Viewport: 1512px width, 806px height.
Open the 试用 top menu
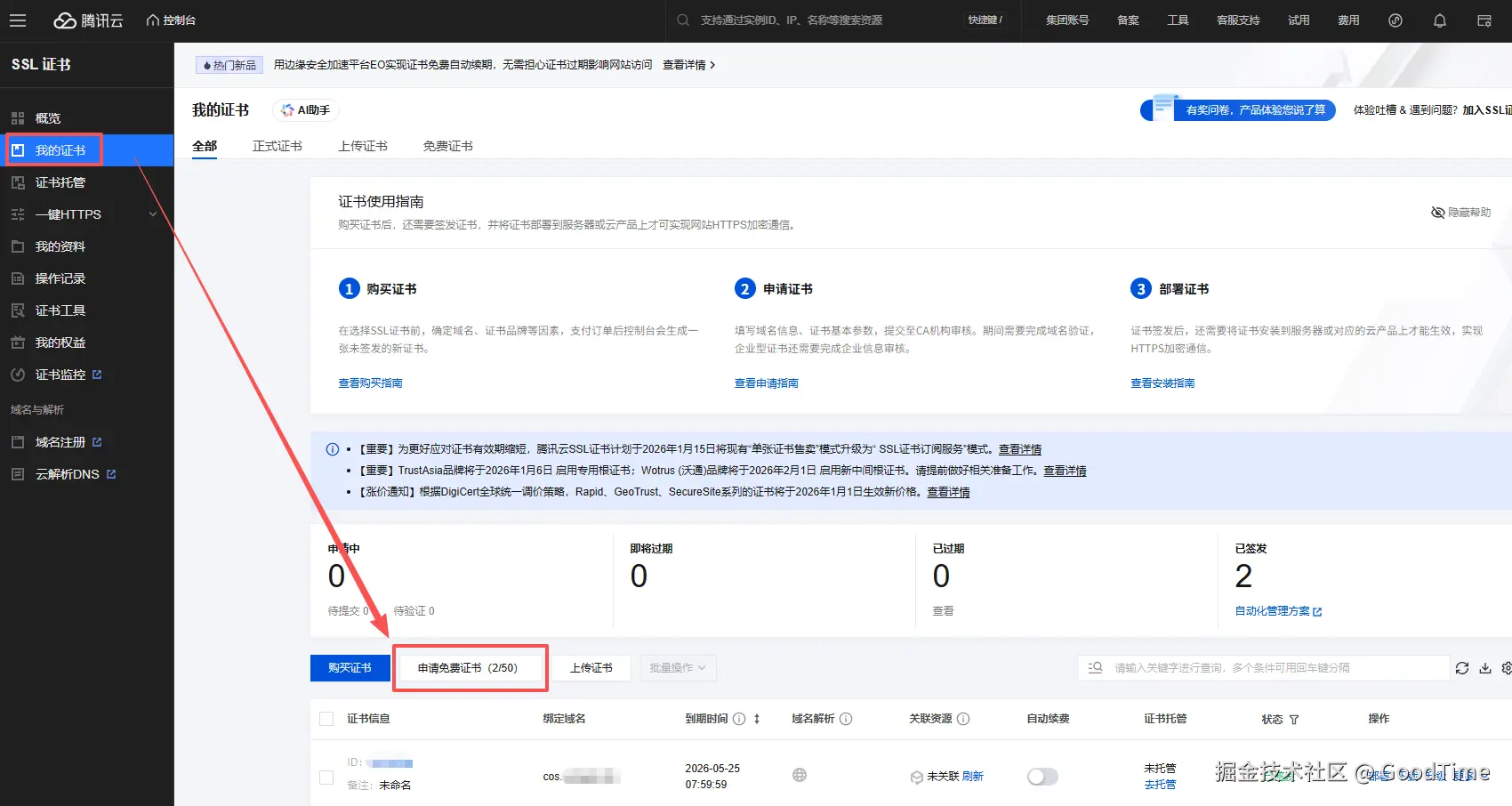click(x=1299, y=20)
